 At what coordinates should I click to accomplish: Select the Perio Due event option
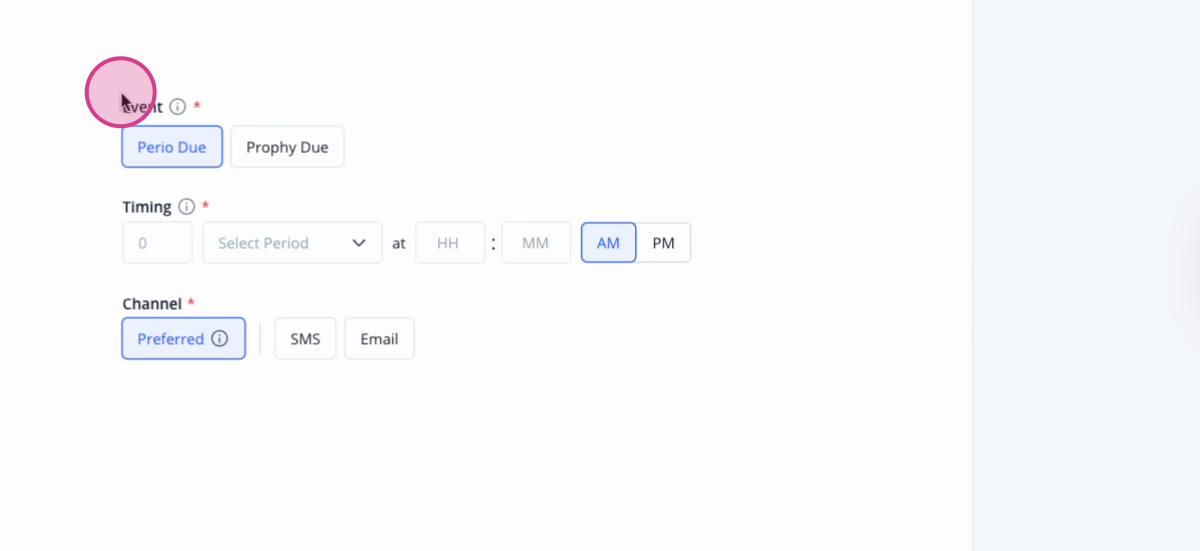tap(172, 147)
